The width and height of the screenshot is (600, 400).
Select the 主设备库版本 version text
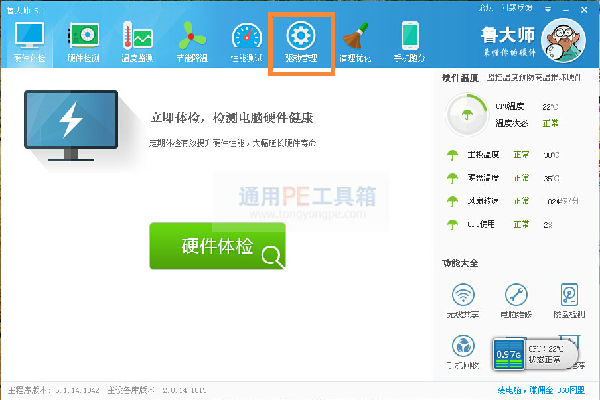[157, 390]
